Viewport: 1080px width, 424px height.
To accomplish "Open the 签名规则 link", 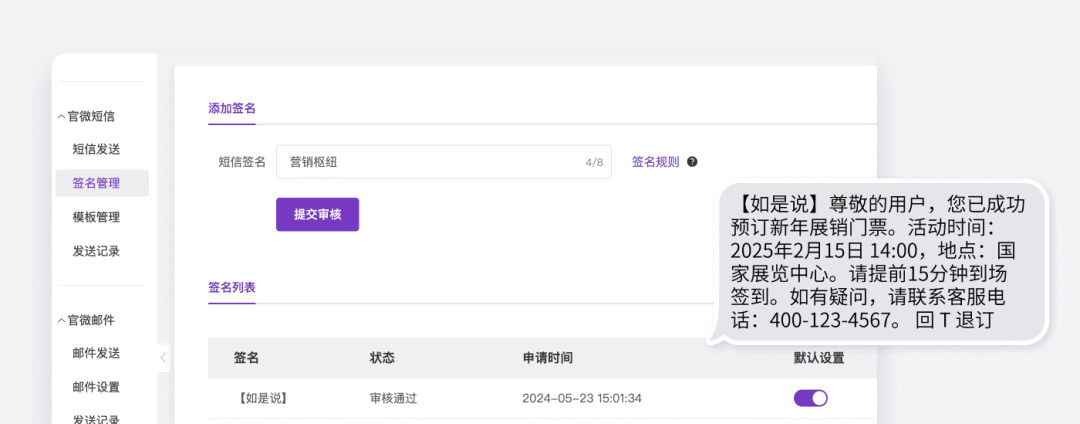I will [x=656, y=162].
